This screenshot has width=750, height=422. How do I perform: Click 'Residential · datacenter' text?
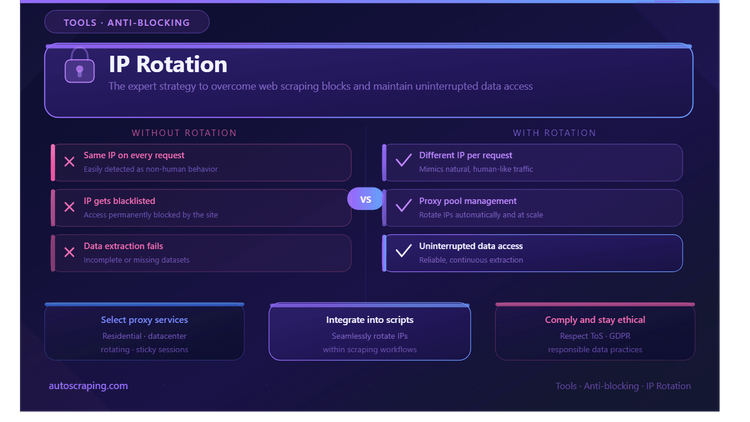tap(144, 336)
